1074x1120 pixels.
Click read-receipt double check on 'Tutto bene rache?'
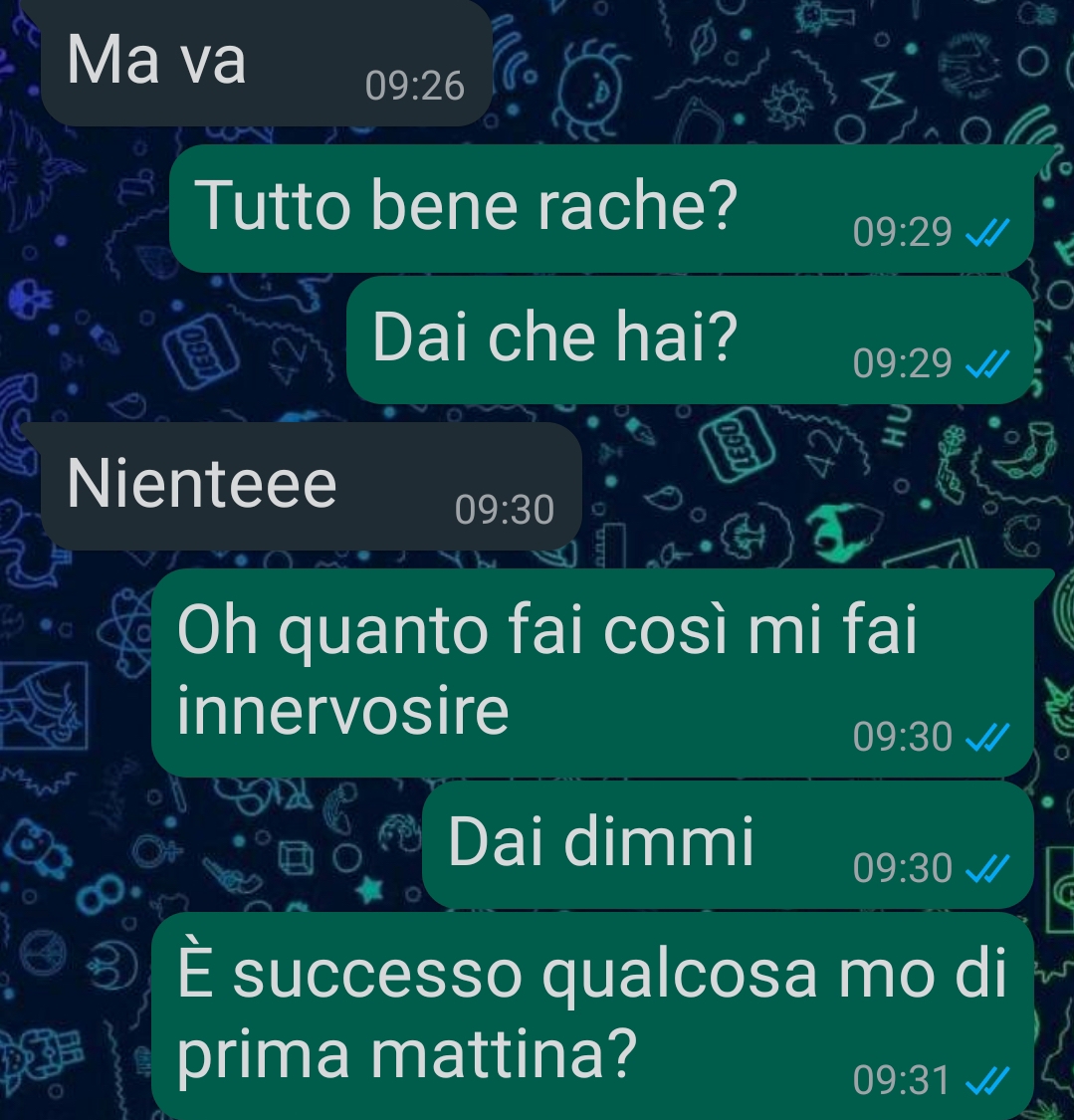coord(986,232)
